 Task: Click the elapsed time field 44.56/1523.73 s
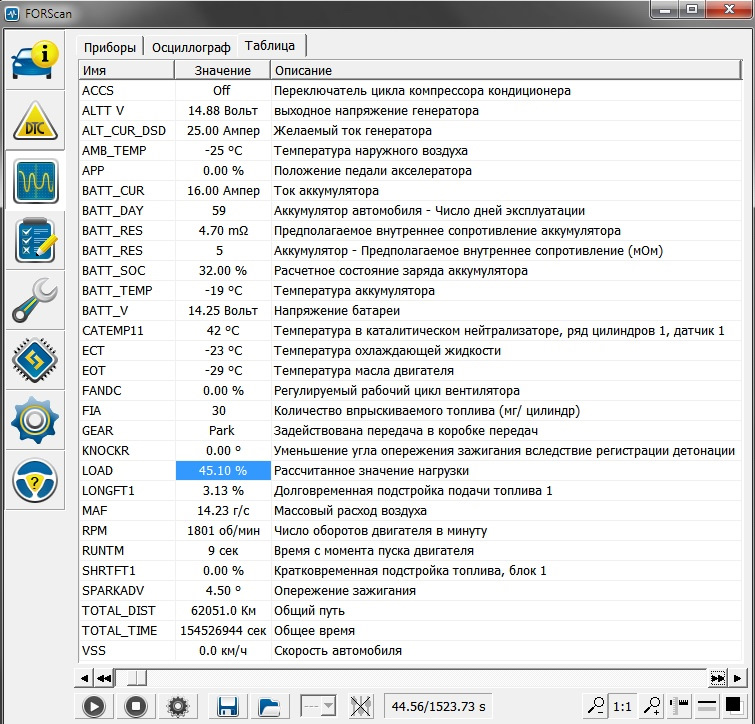[x=438, y=706]
